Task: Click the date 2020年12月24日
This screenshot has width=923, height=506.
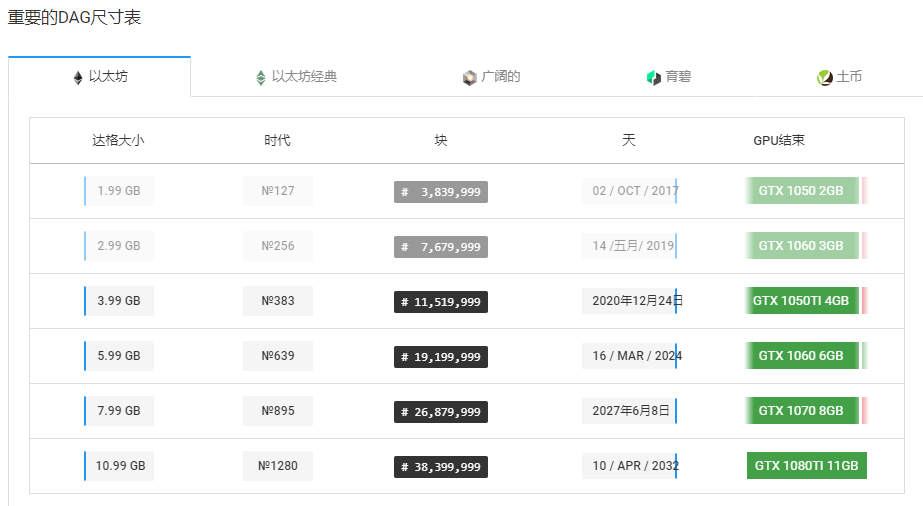Action: click(633, 301)
